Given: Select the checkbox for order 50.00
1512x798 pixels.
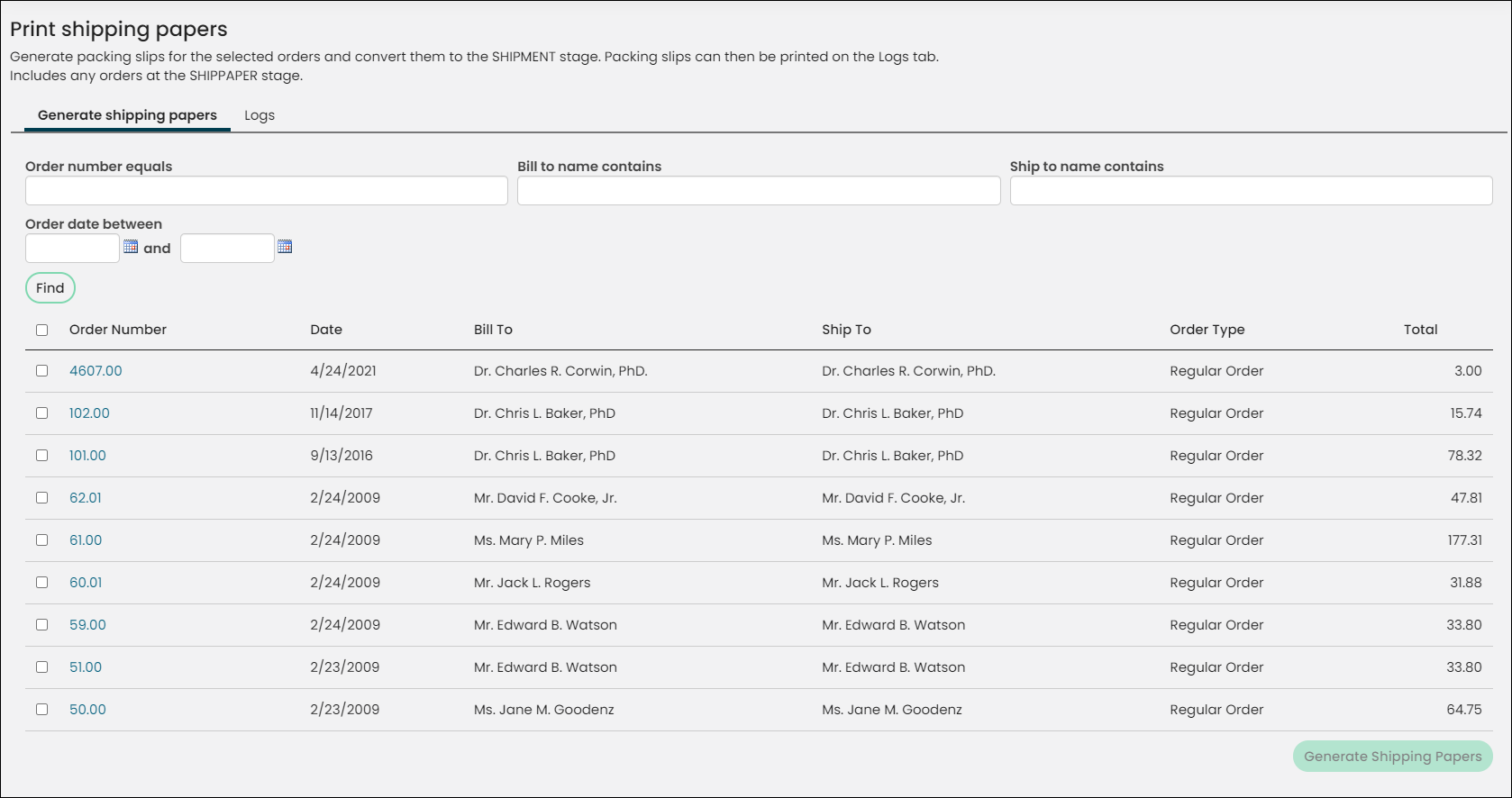Looking at the screenshot, I should [x=42, y=709].
